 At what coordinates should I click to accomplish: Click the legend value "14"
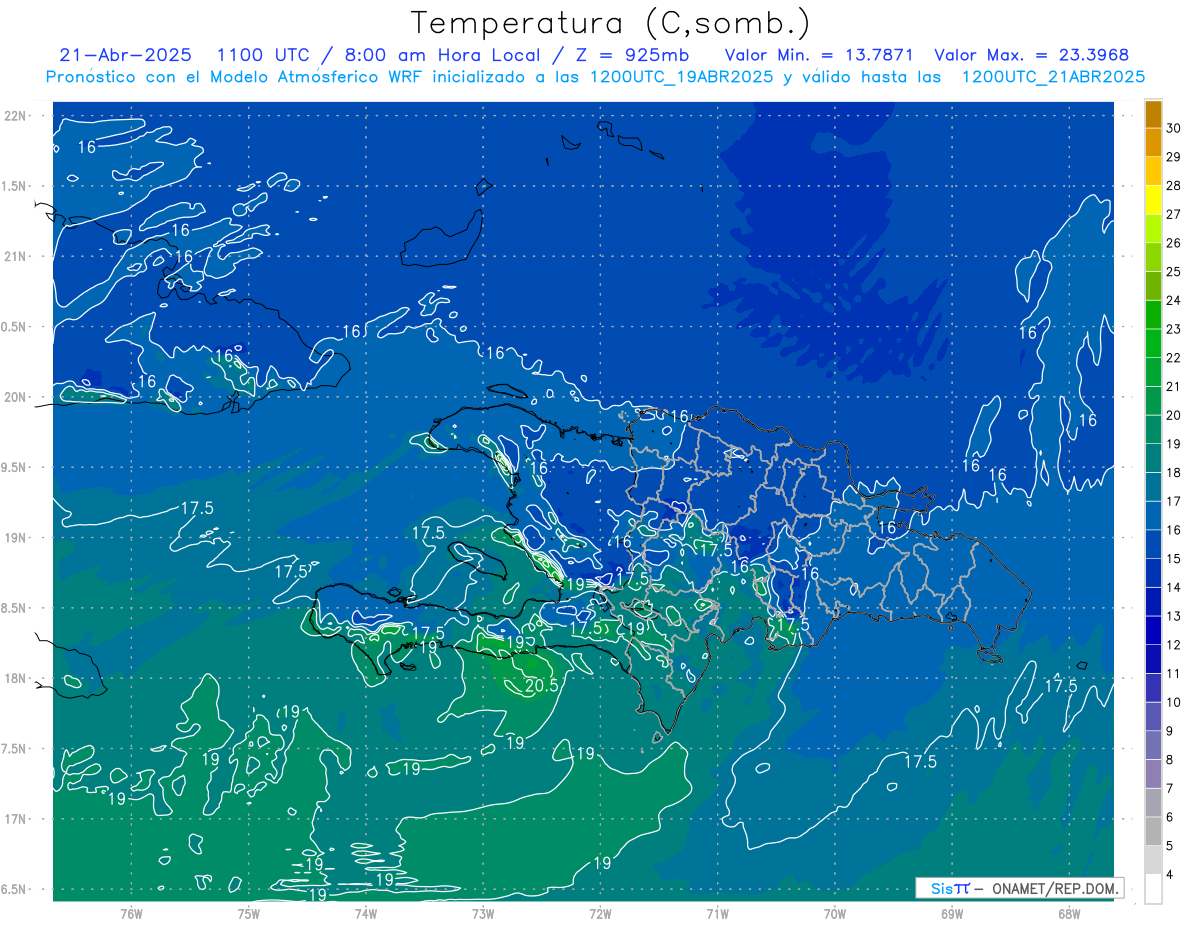click(x=1174, y=587)
